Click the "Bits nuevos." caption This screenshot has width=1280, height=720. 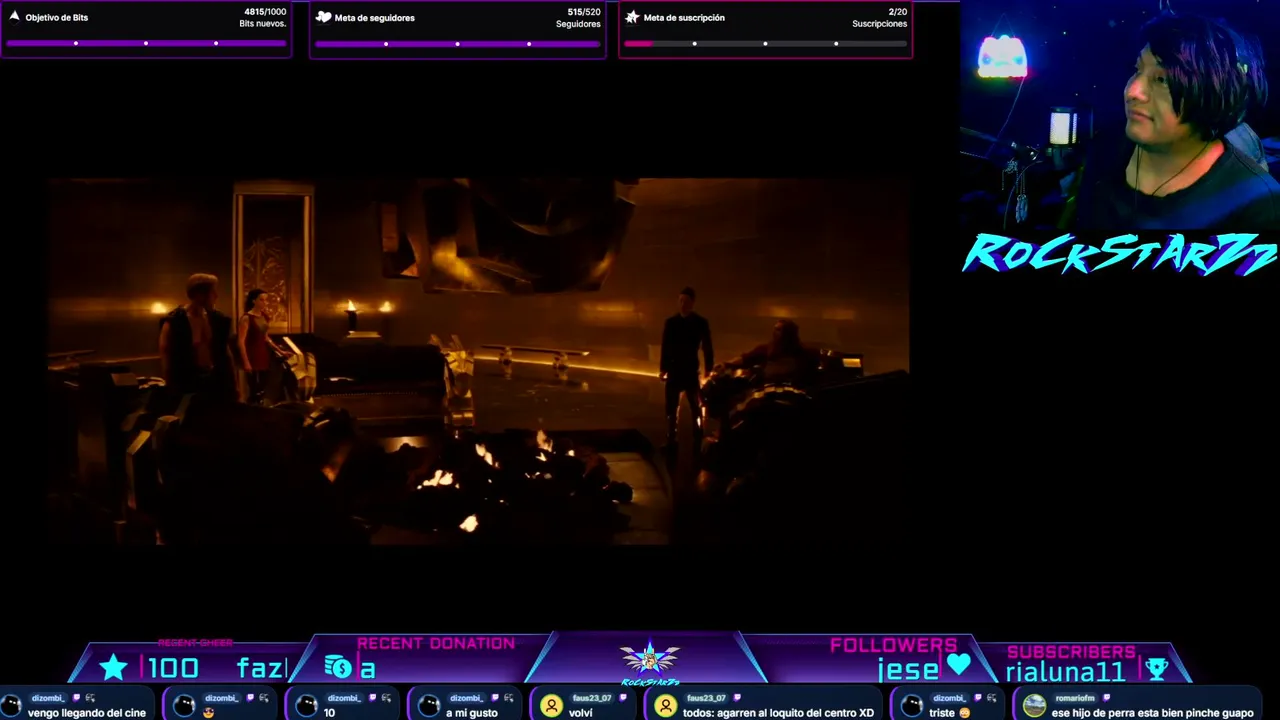[x=263, y=24]
